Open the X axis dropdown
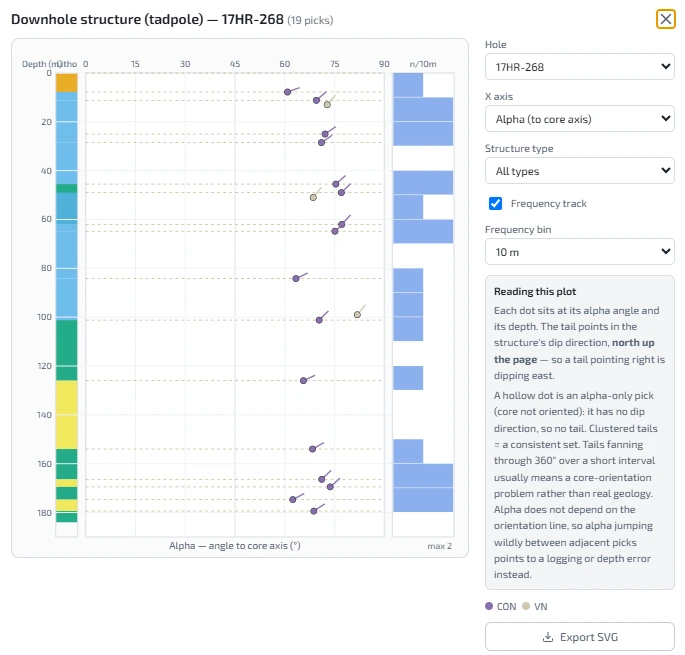This screenshot has width=685, height=655. tap(579, 119)
